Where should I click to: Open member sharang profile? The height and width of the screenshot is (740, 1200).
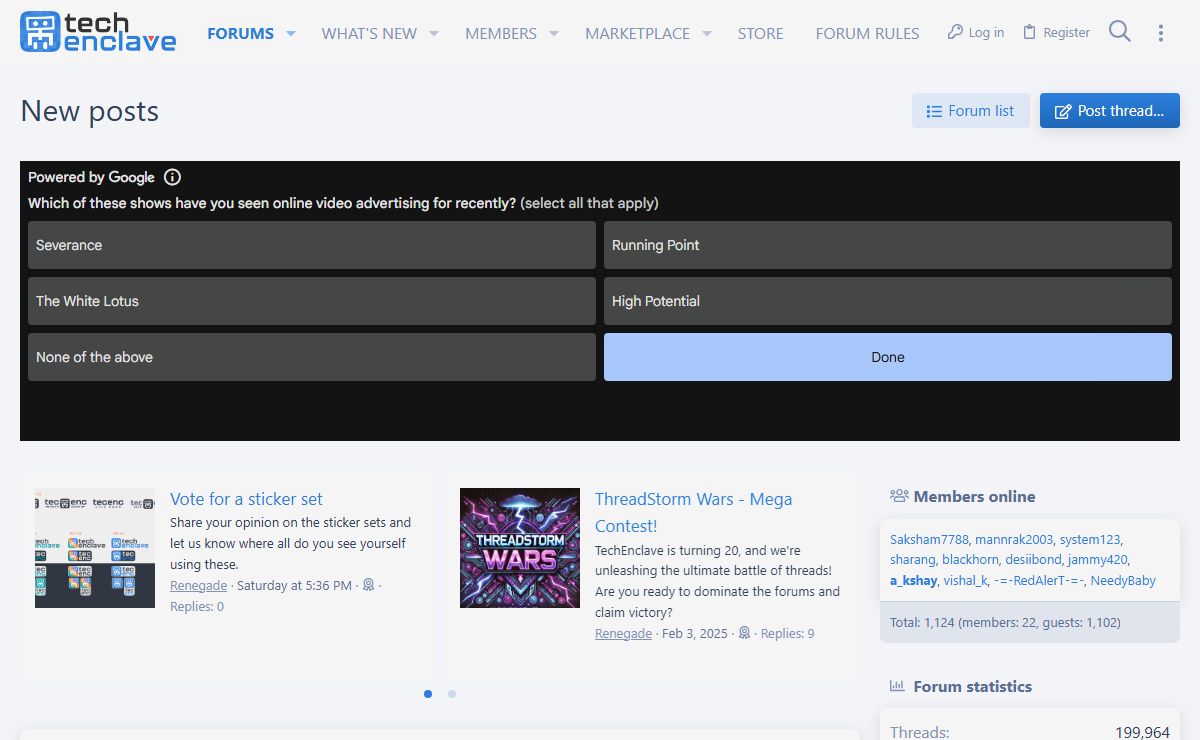point(912,560)
